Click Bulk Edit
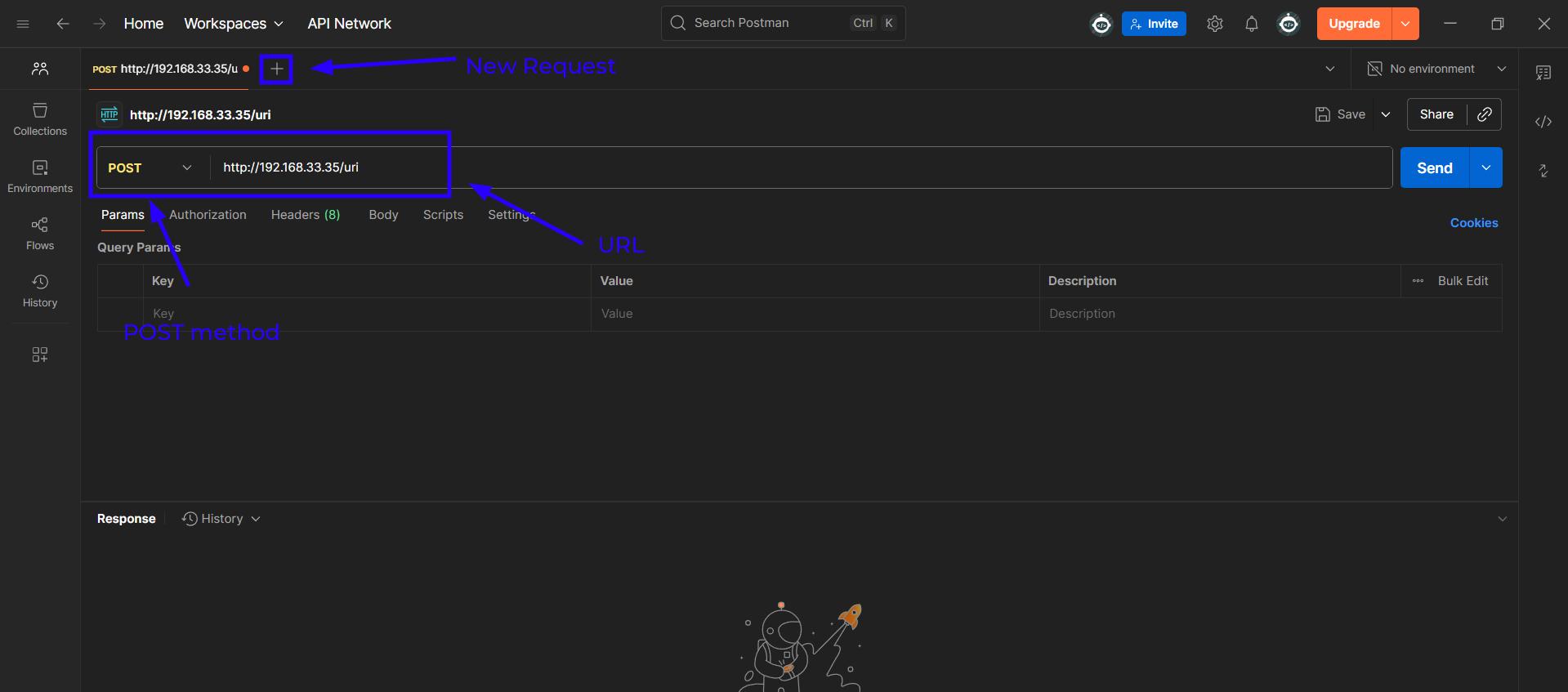The height and width of the screenshot is (692, 1568). tap(1463, 281)
